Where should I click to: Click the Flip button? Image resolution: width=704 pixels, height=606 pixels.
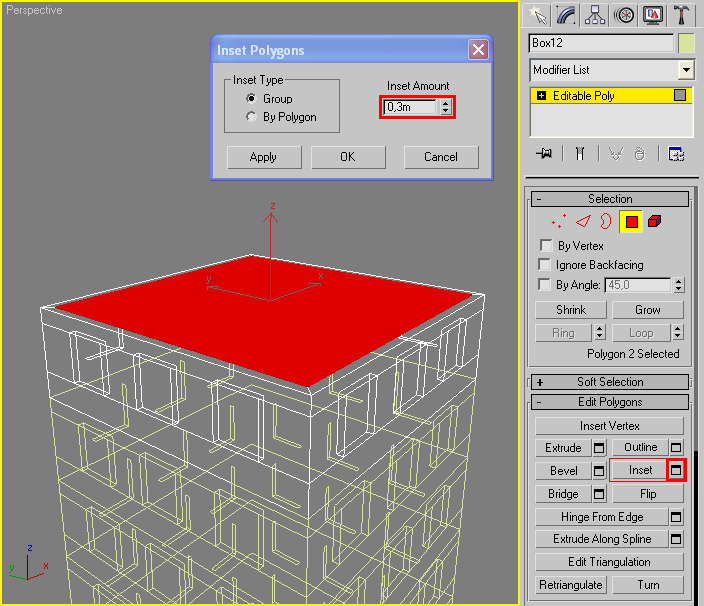(648, 494)
